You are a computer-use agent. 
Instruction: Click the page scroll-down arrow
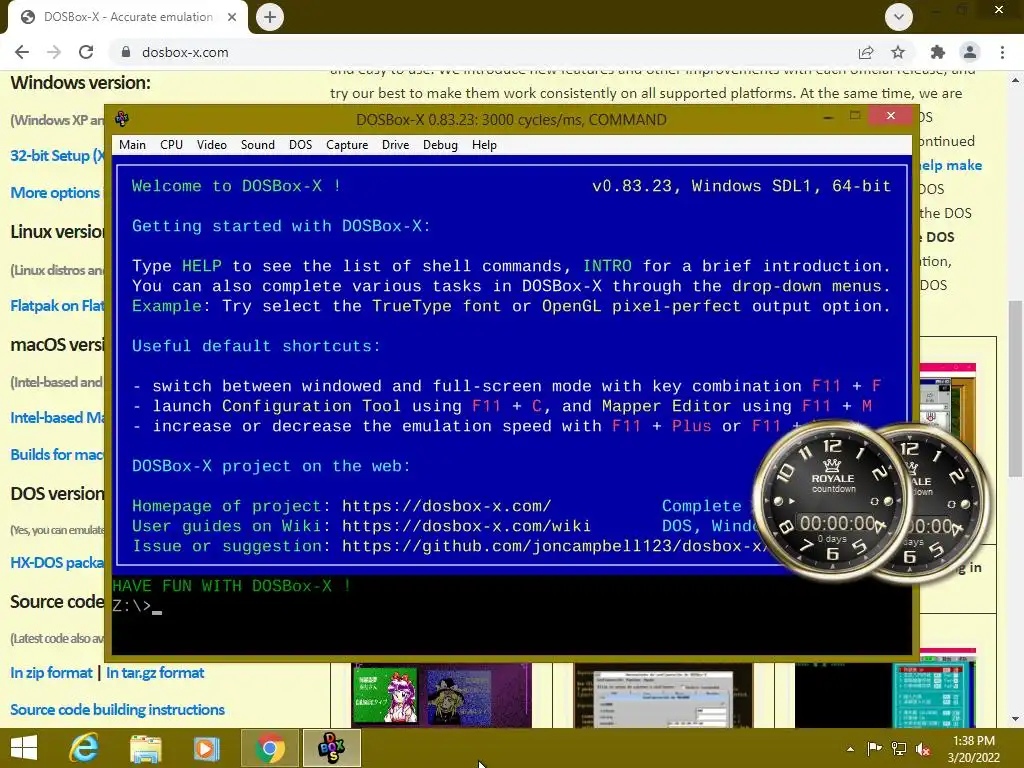pos(1015,719)
